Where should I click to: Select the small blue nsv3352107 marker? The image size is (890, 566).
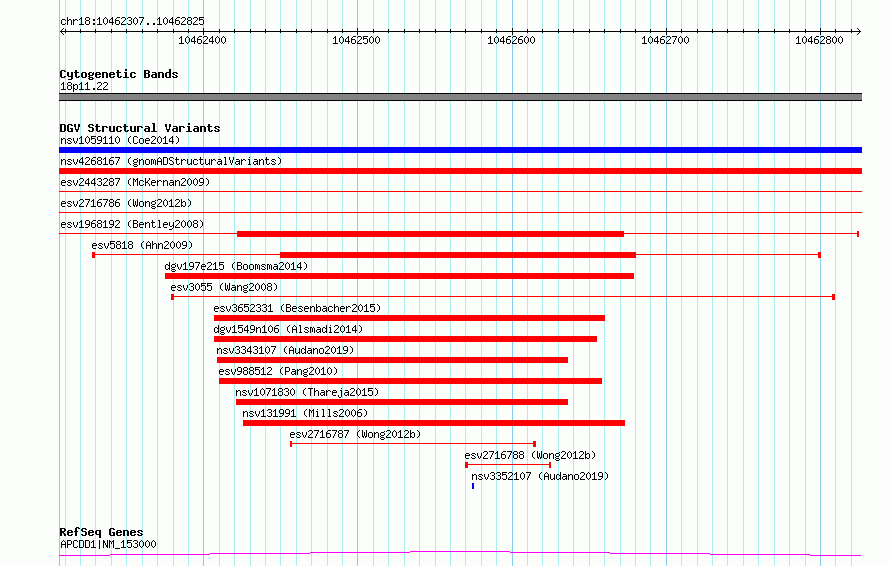[473, 486]
